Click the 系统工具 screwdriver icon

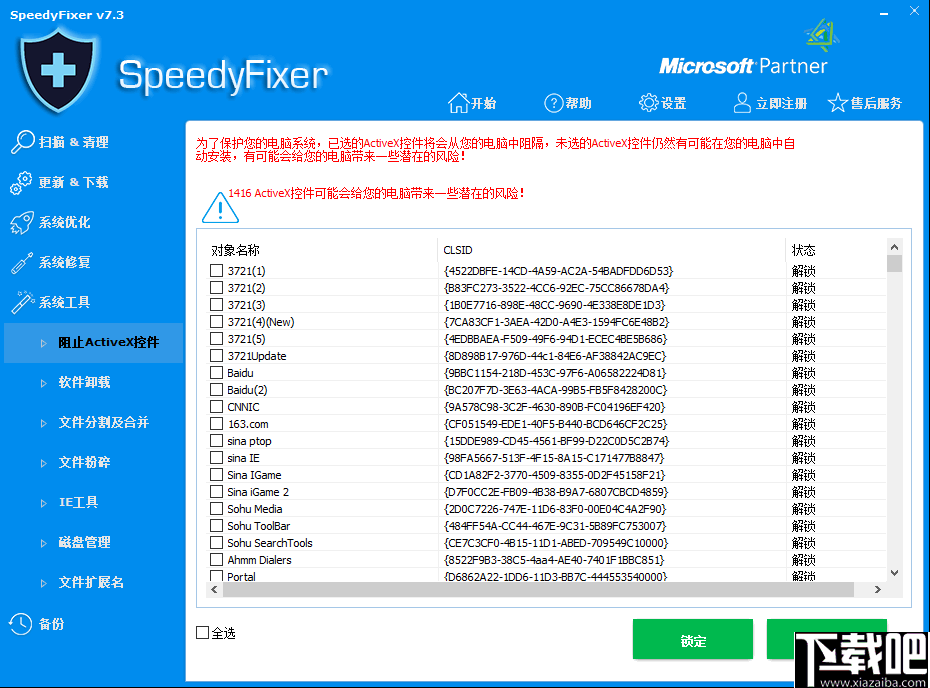[24, 302]
